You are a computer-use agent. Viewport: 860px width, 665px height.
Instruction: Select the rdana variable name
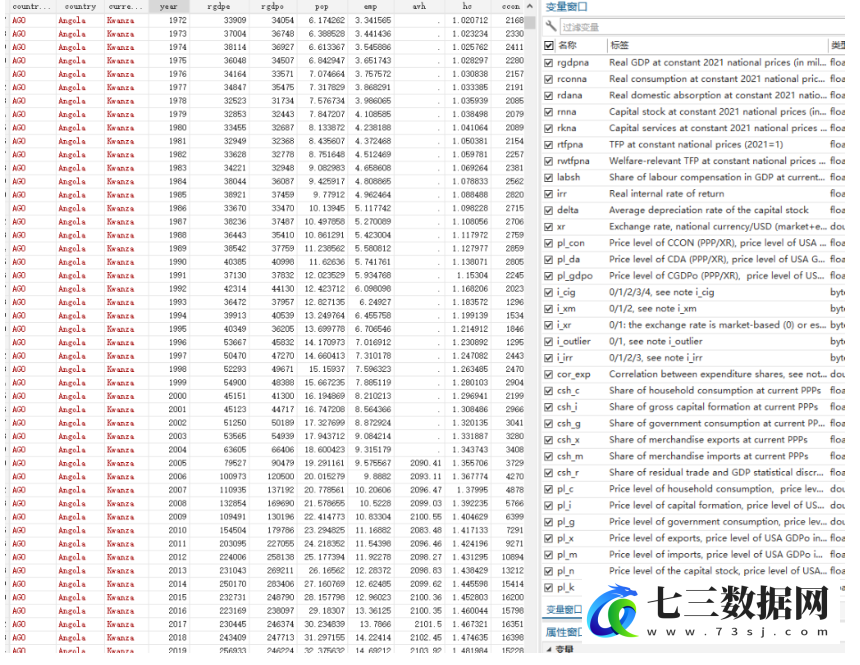[569, 95]
